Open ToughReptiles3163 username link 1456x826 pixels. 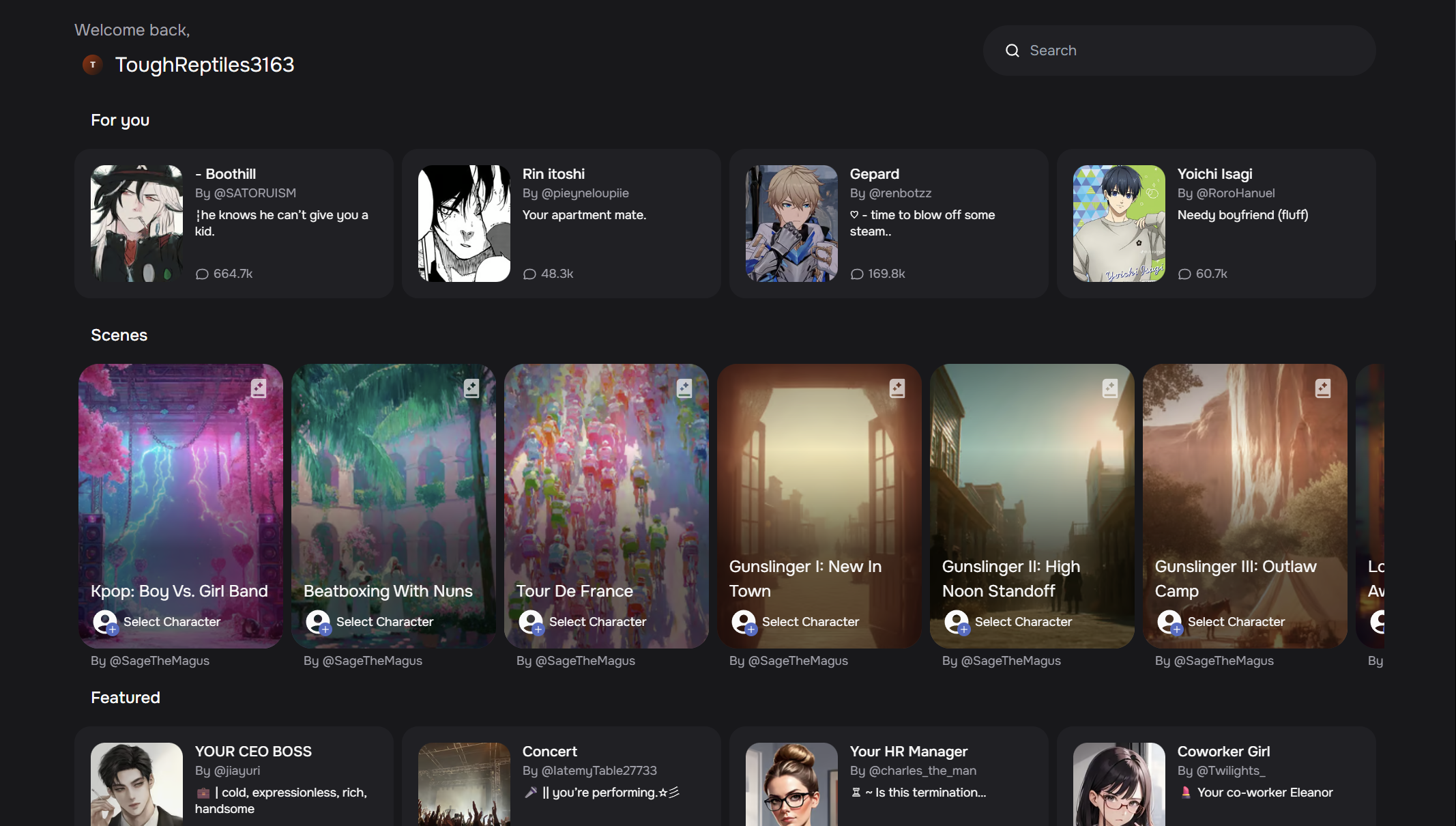205,65
